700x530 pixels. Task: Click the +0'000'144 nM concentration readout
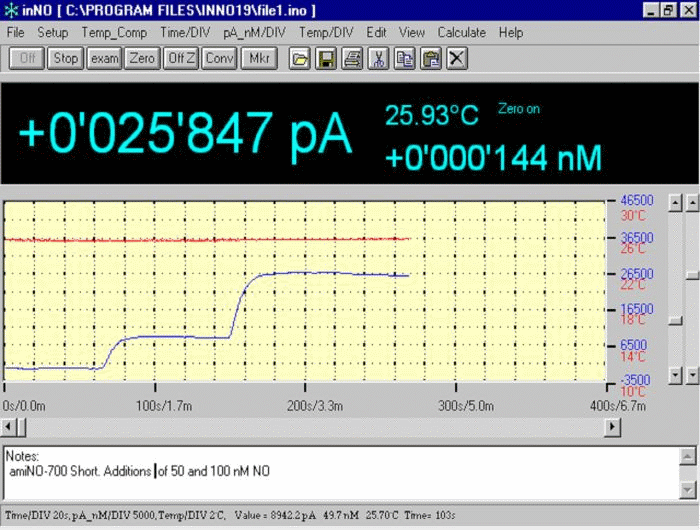[493, 158]
